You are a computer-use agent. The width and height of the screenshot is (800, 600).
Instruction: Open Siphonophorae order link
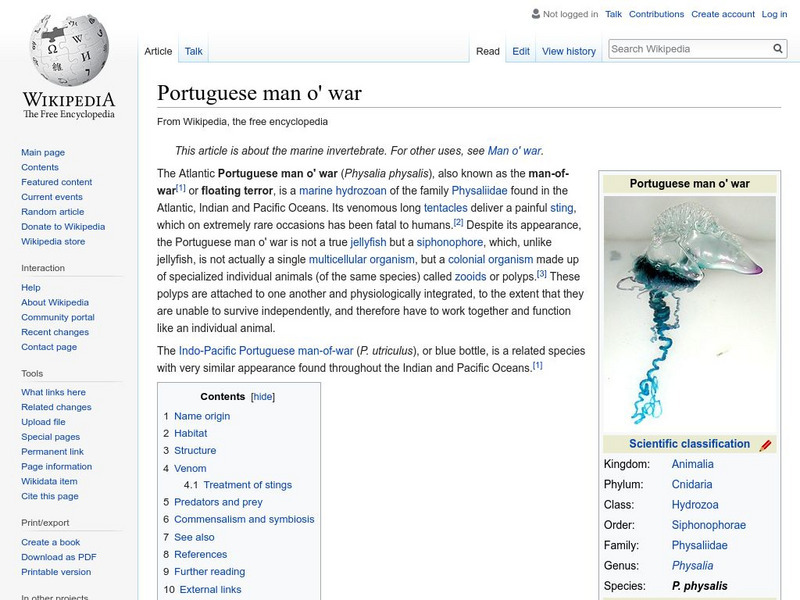point(708,525)
